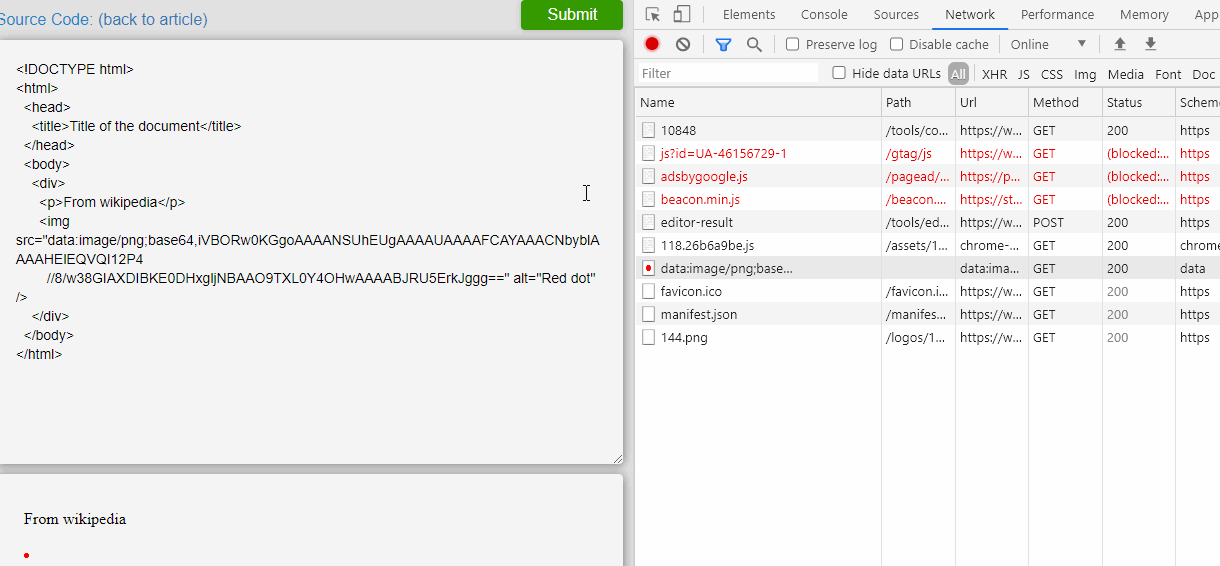The image size is (1220, 566).
Task: Filter requests by Img type
Action: pos(1085,74)
